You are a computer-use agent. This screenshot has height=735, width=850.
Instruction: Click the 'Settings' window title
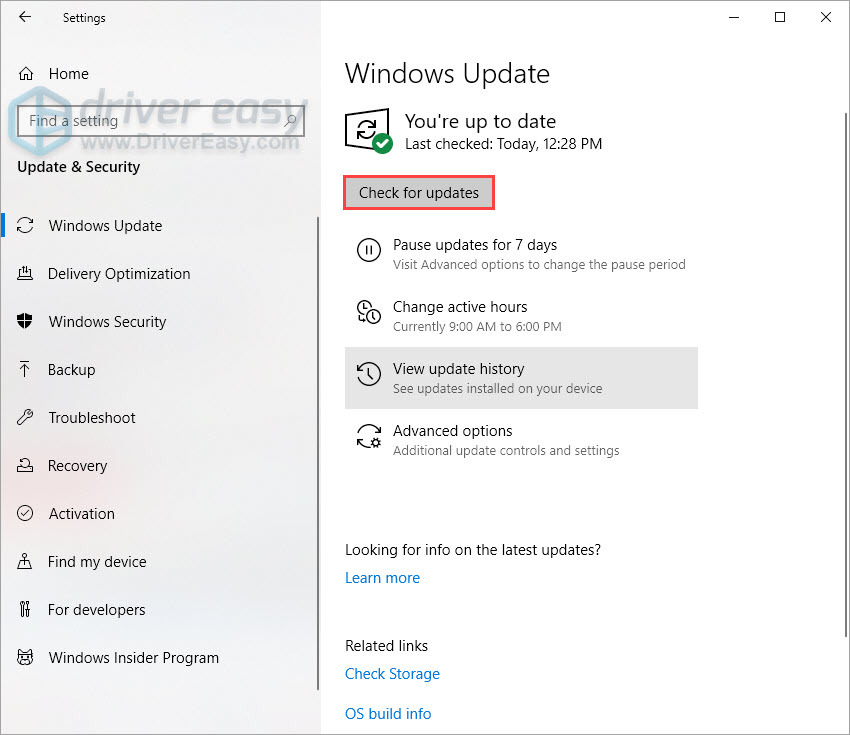84,18
